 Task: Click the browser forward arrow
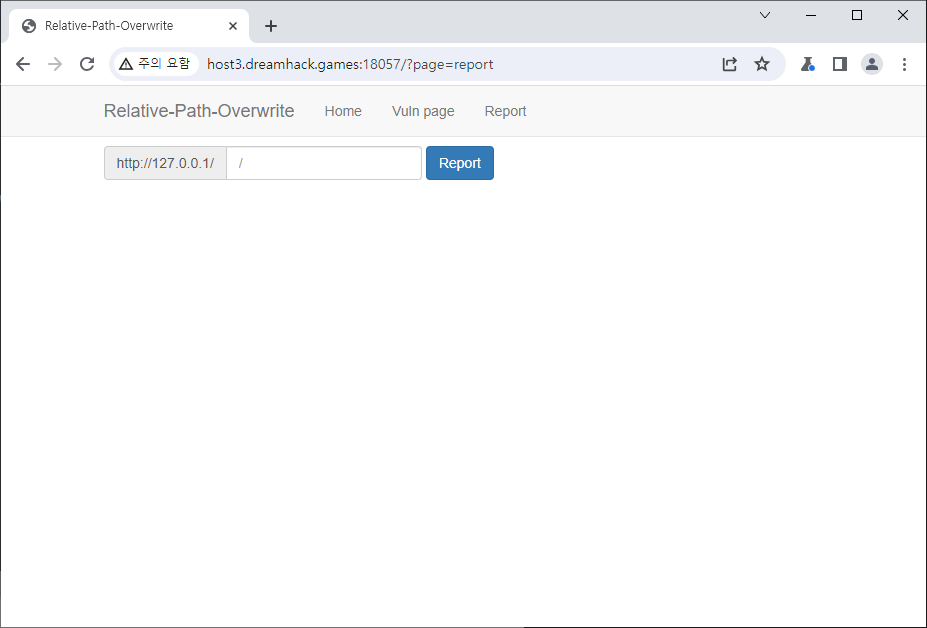[55, 64]
